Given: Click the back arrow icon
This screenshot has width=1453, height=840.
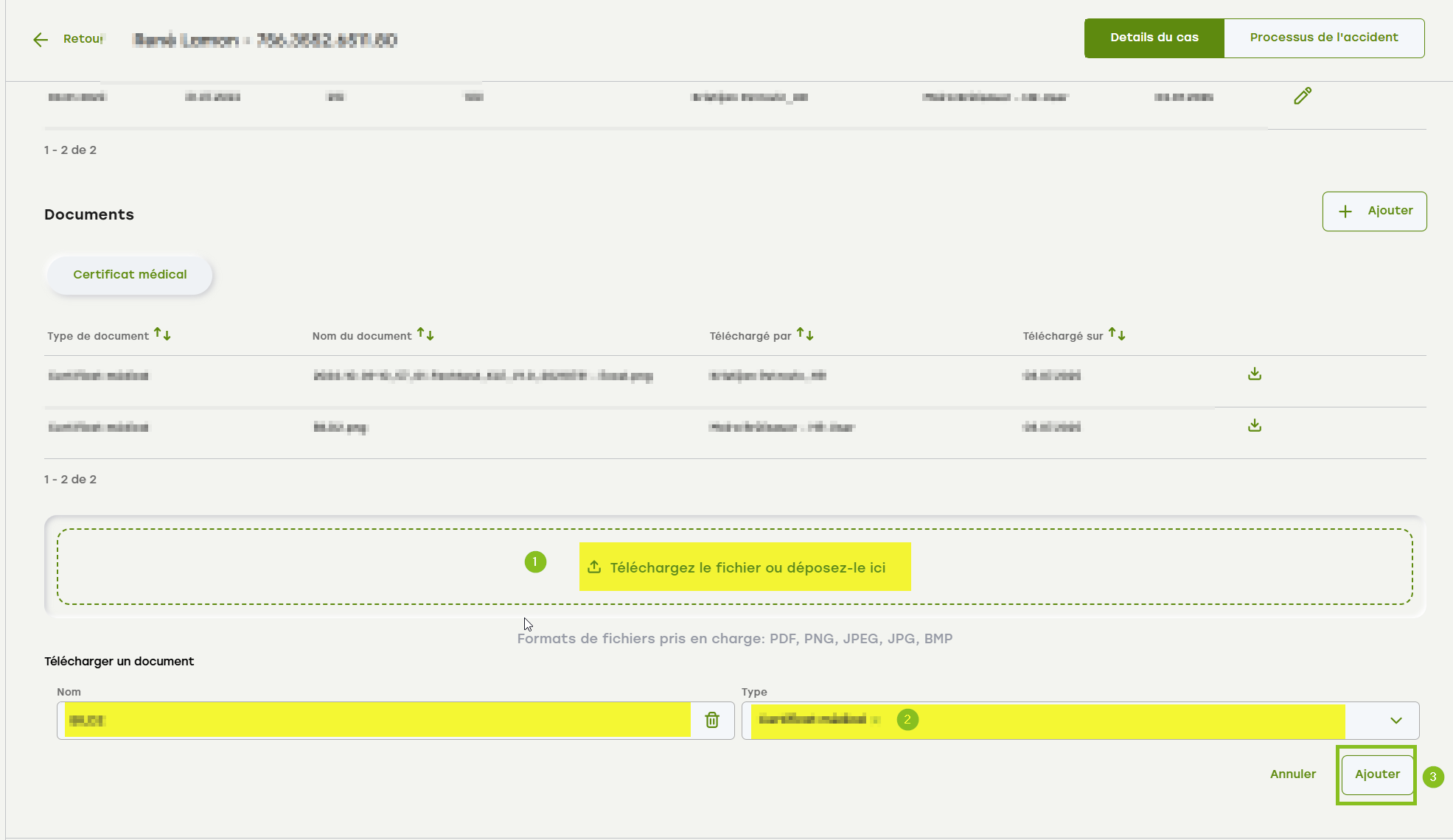Looking at the screenshot, I should (41, 40).
